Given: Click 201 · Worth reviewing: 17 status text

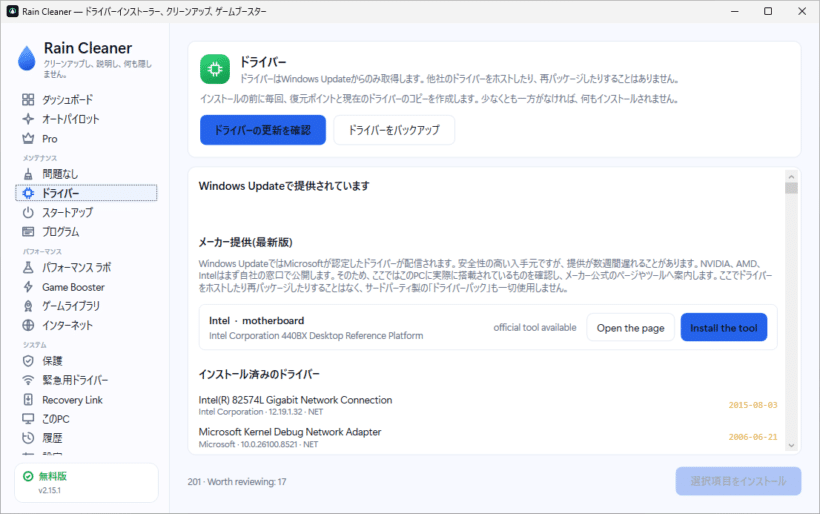Looking at the screenshot, I should click(237, 482).
